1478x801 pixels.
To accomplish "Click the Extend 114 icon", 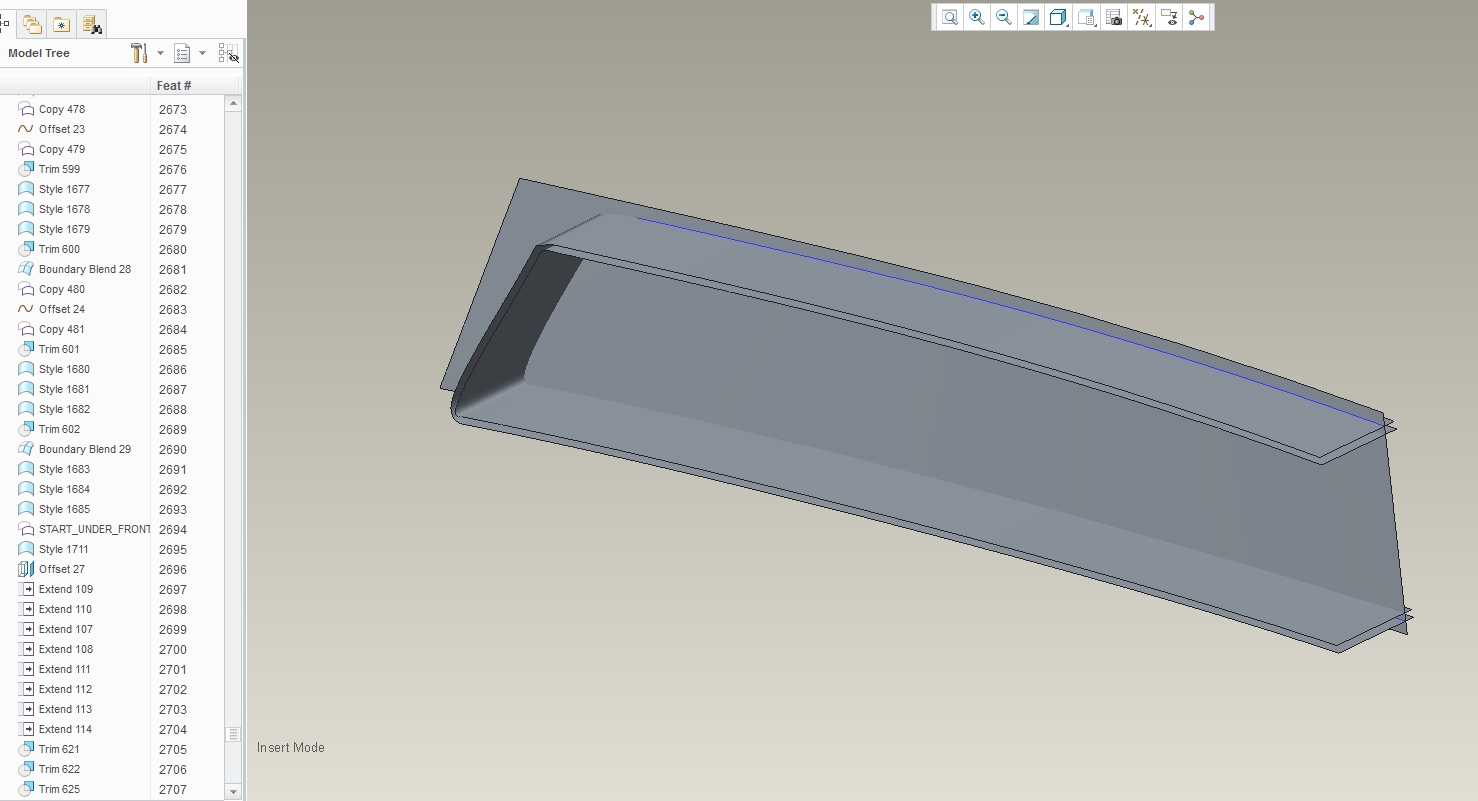I will 26,729.
